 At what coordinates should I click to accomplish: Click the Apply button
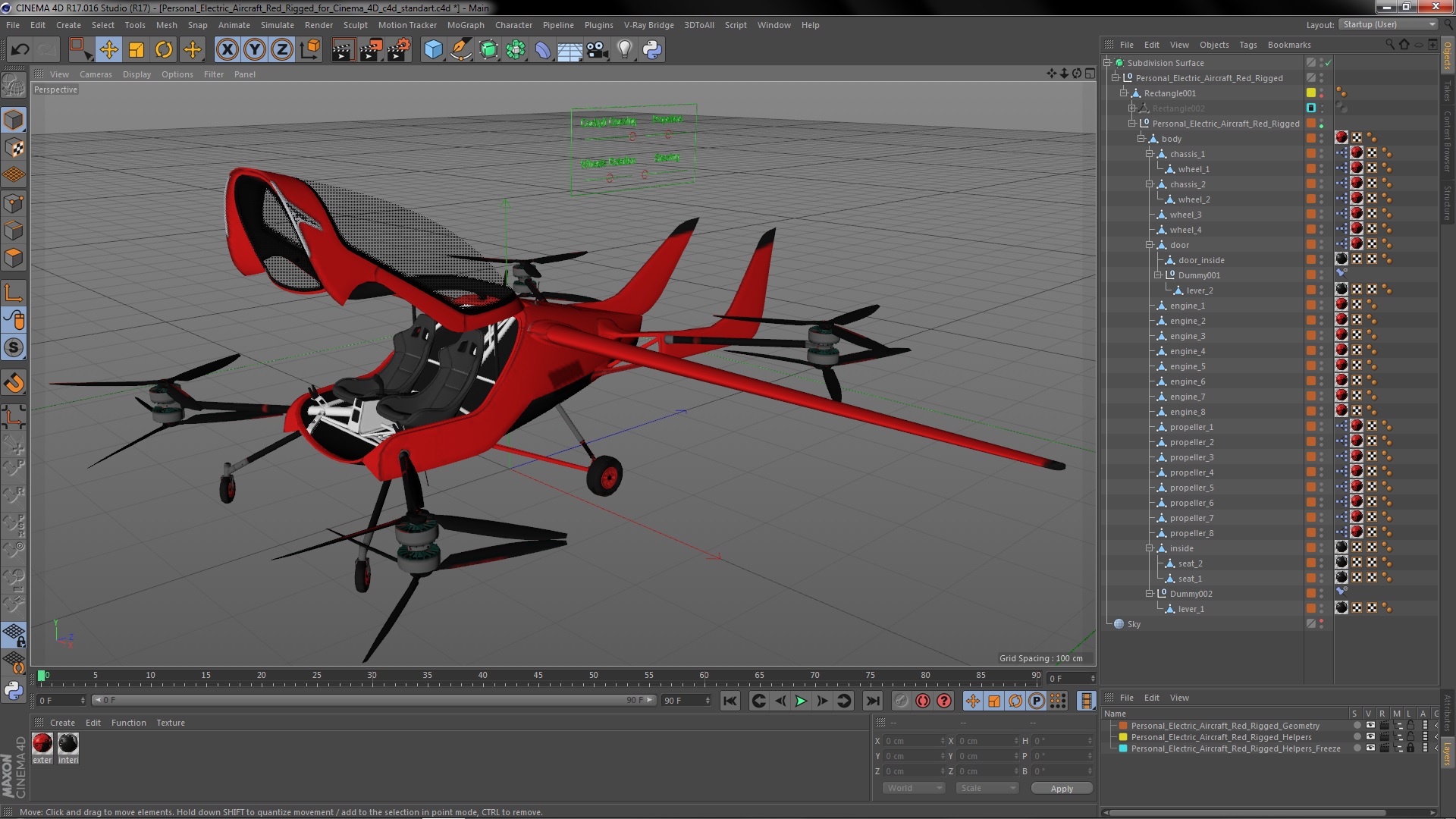(x=1062, y=789)
